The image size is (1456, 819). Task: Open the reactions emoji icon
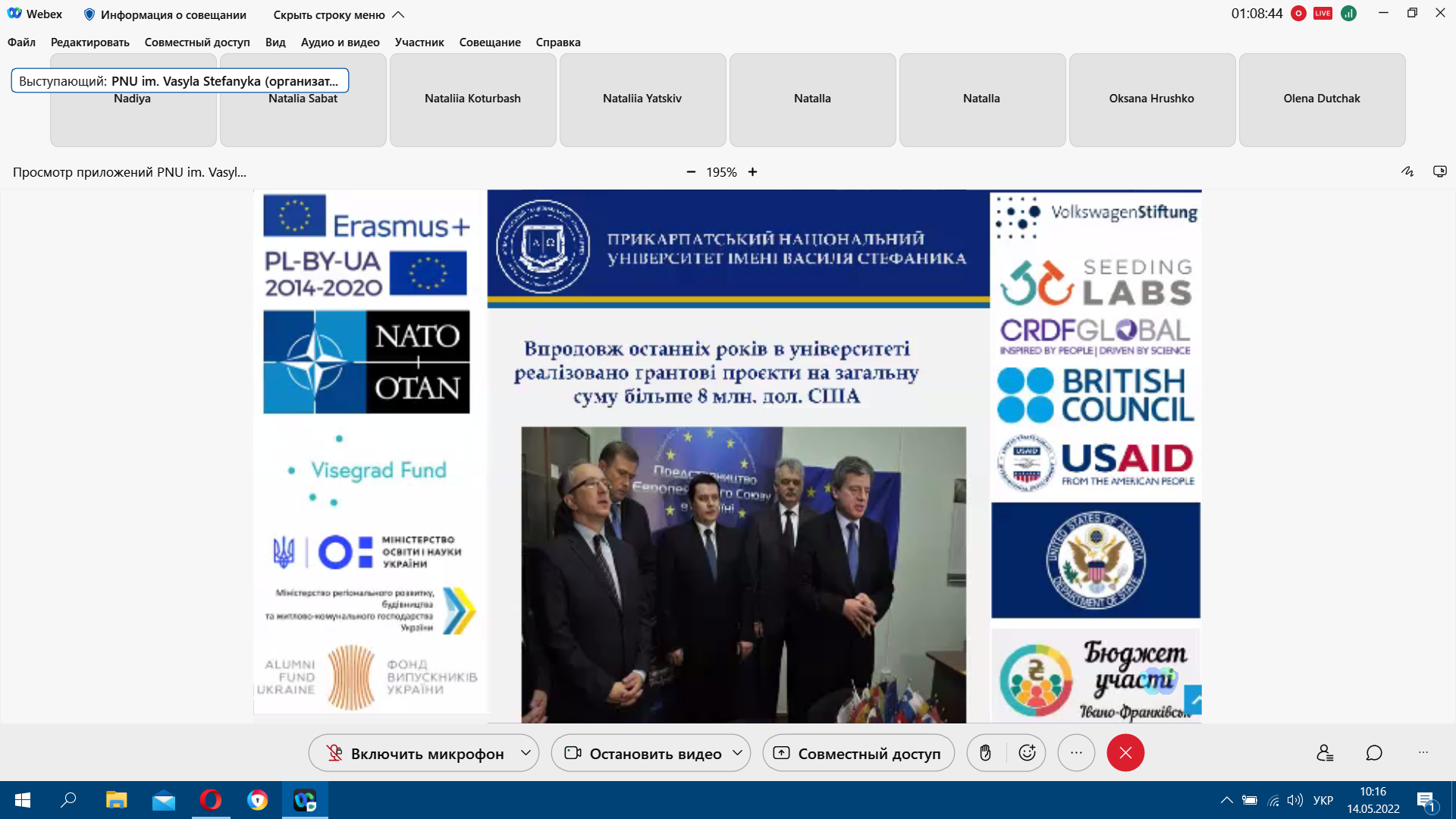pyautogui.click(x=1027, y=753)
